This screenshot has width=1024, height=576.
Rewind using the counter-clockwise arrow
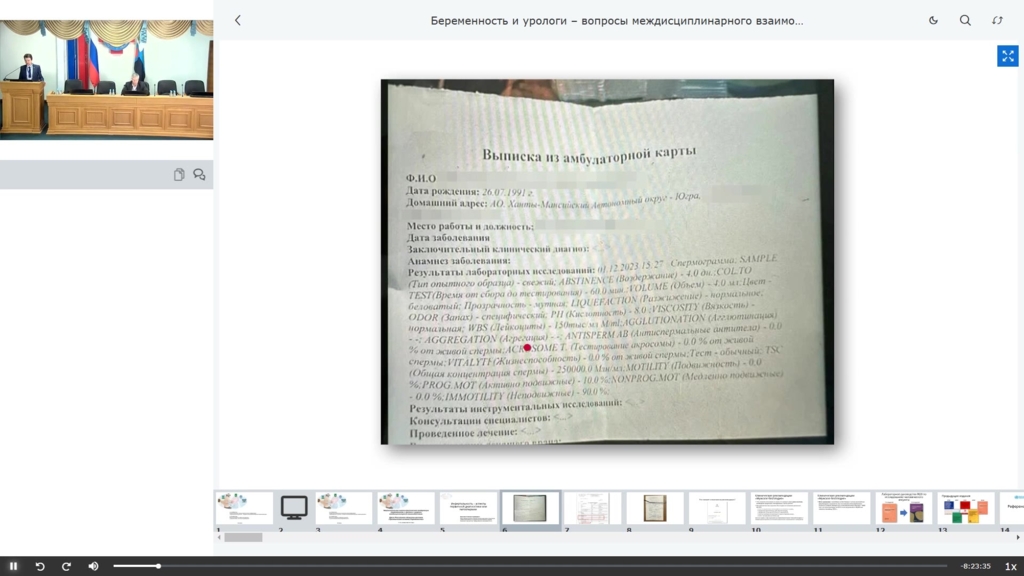[40, 566]
